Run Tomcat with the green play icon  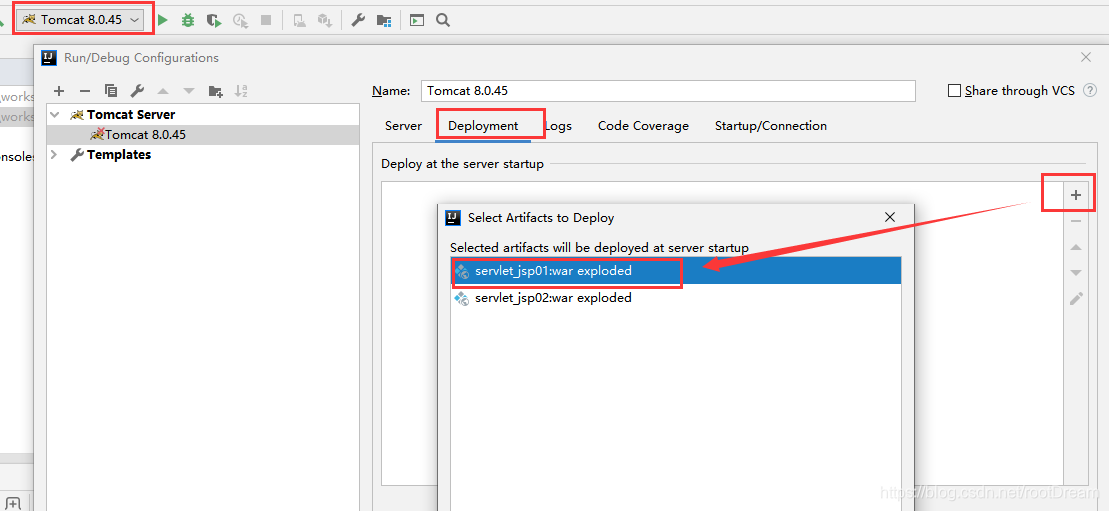click(x=163, y=21)
